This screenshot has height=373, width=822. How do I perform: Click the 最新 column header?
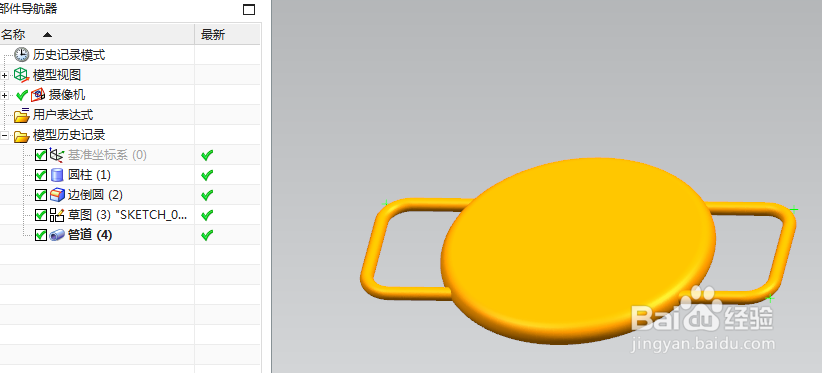[x=228, y=35]
